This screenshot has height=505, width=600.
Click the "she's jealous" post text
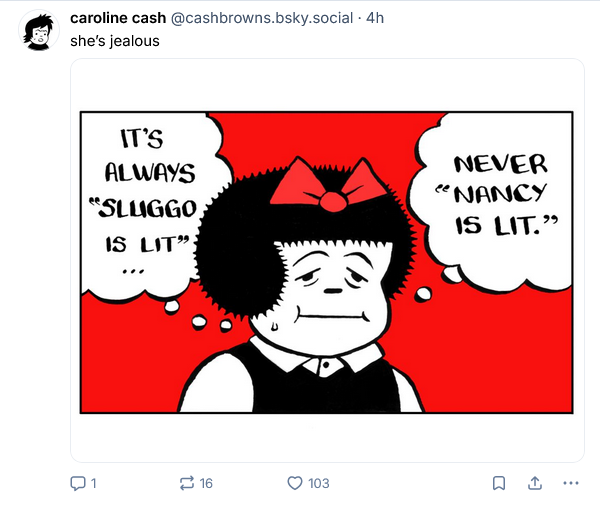pos(115,41)
